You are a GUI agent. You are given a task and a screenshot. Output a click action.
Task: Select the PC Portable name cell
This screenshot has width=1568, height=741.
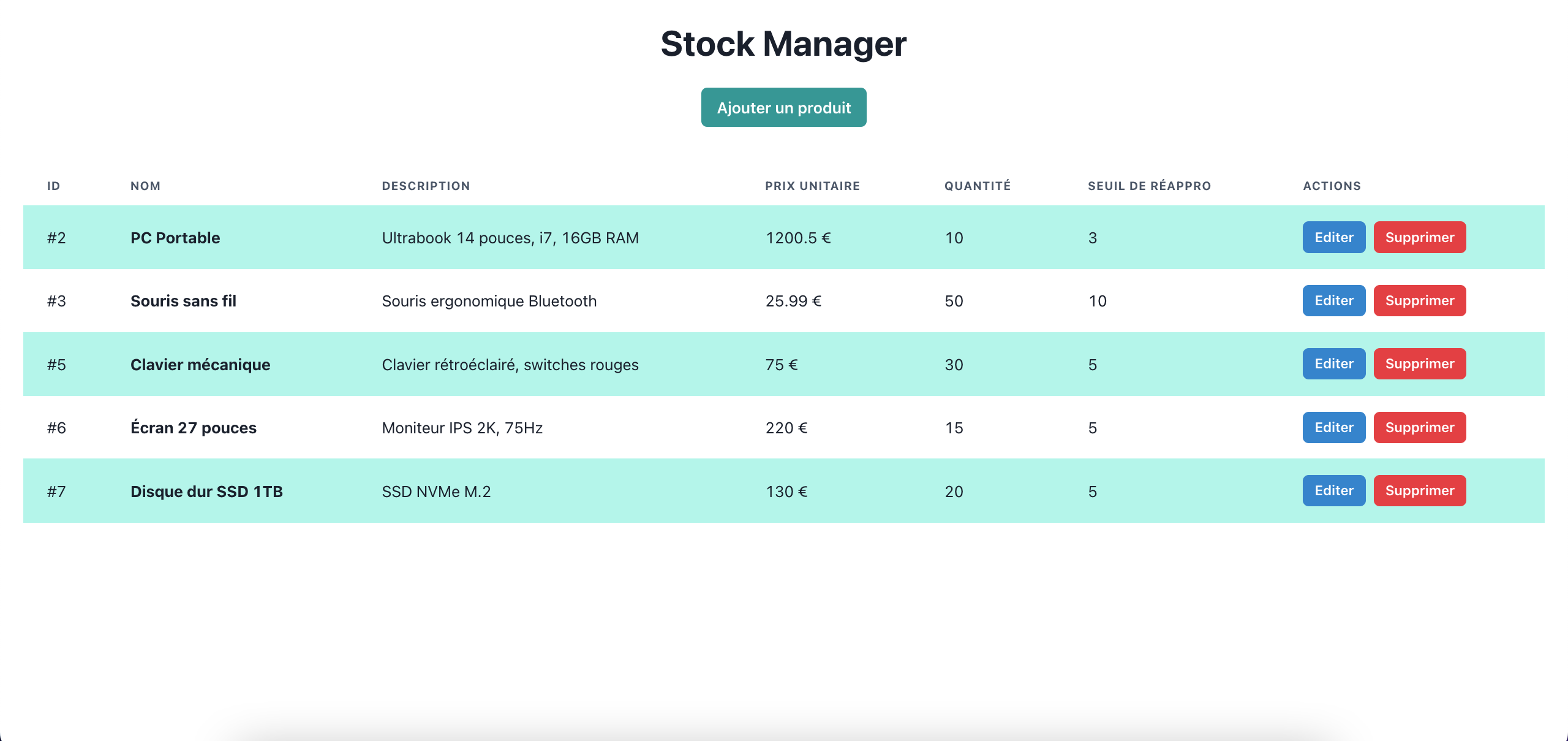click(x=175, y=238)
